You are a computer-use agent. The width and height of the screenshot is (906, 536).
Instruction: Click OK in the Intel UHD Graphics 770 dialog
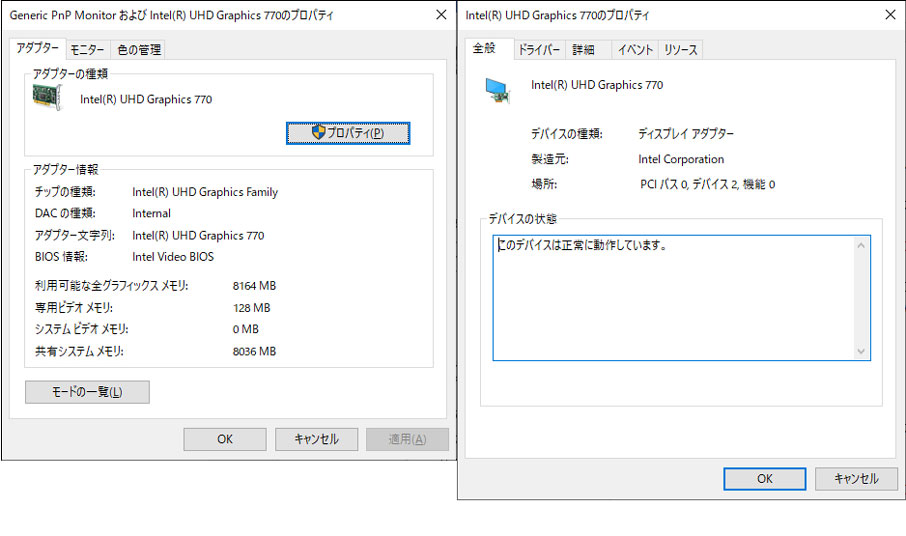764,478
